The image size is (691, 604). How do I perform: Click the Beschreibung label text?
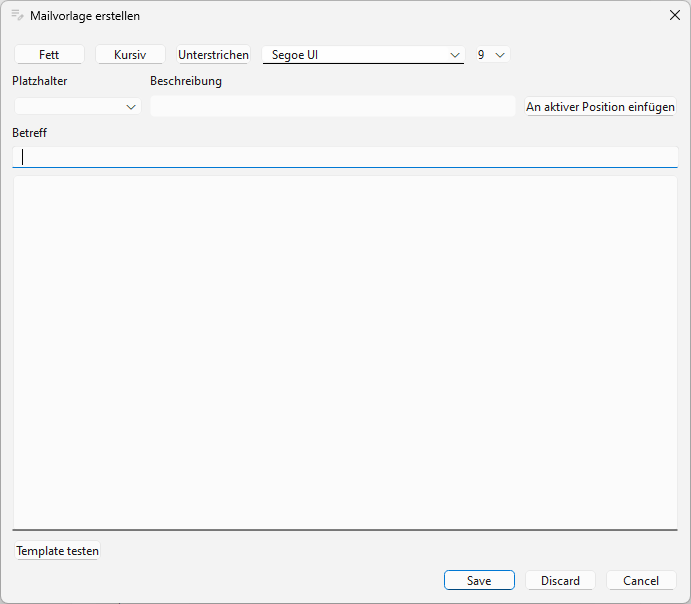(186, 81)
